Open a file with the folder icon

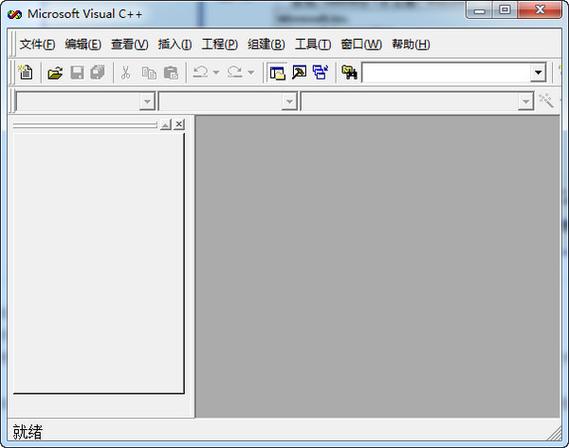55,73
